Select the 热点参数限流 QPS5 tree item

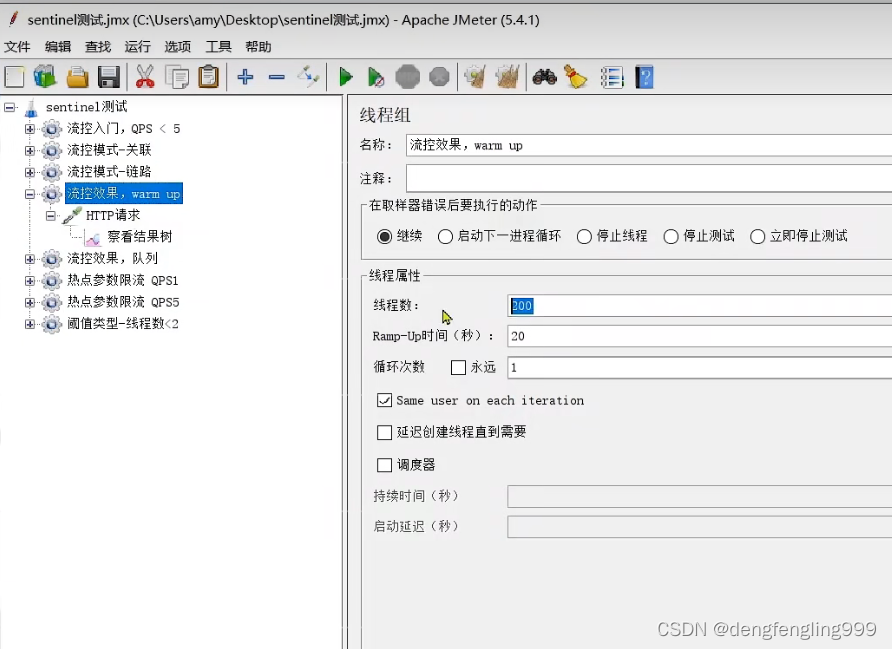pyautogui.click(x=123, y=302)
